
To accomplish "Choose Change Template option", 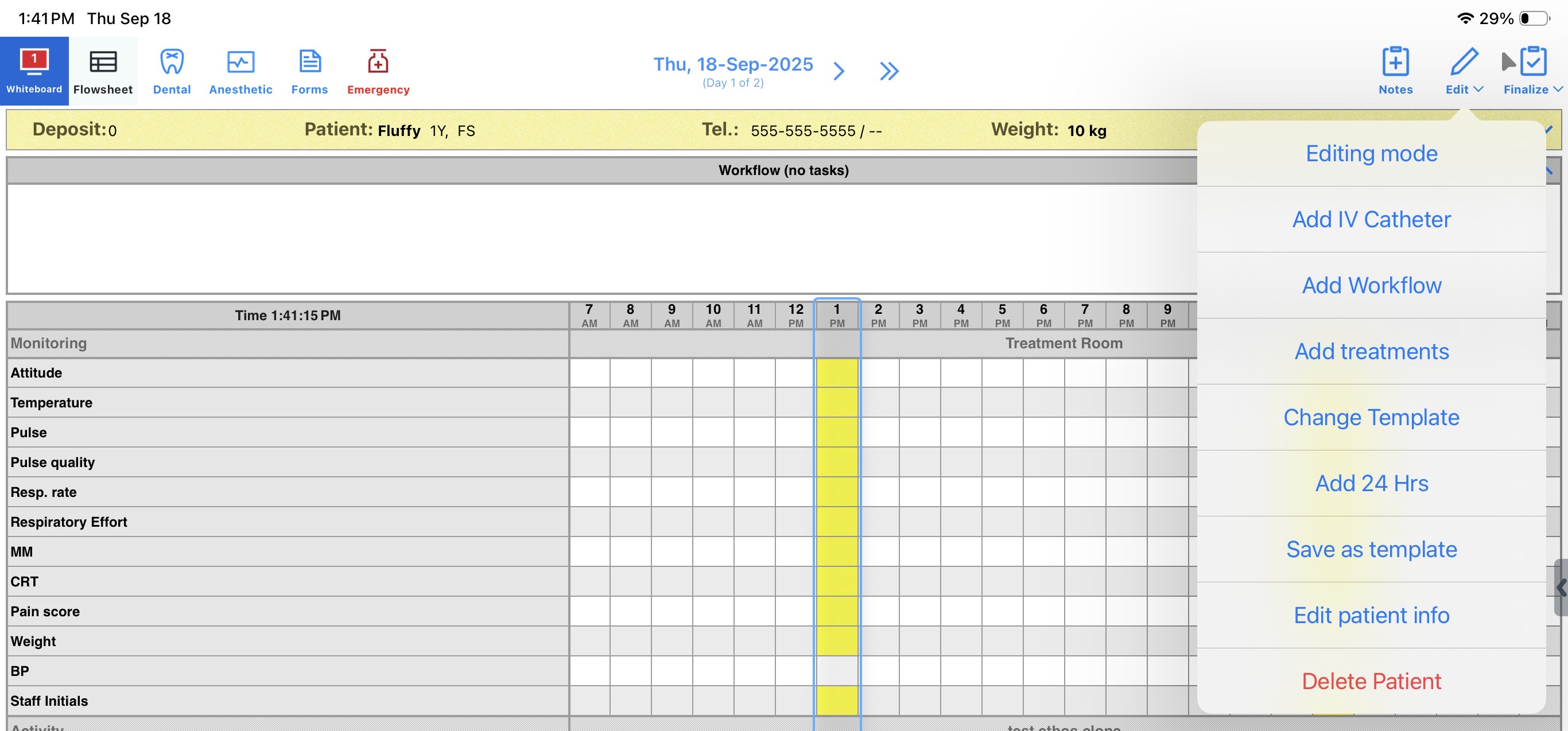I will click(x=1371, y=417).
